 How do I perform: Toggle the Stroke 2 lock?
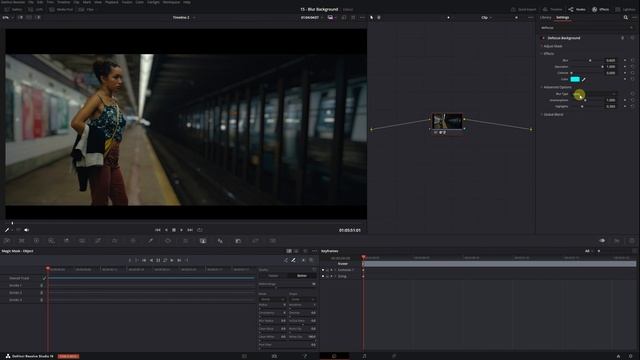pyautogui.click(x=42, y=293)
